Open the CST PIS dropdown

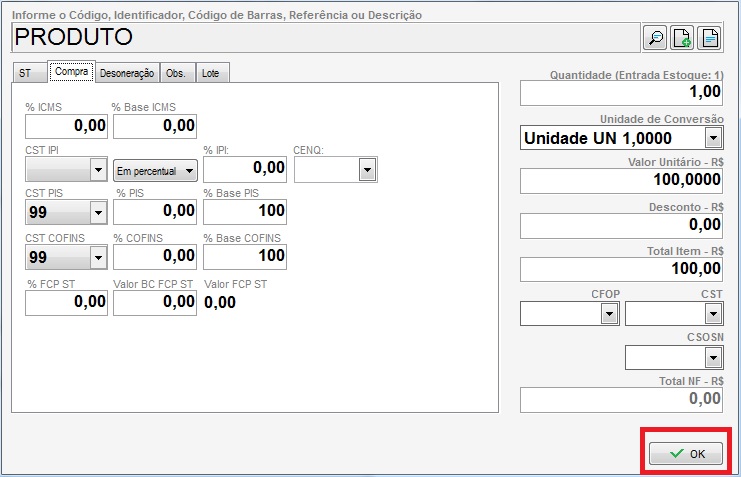(x=98, y=212)
